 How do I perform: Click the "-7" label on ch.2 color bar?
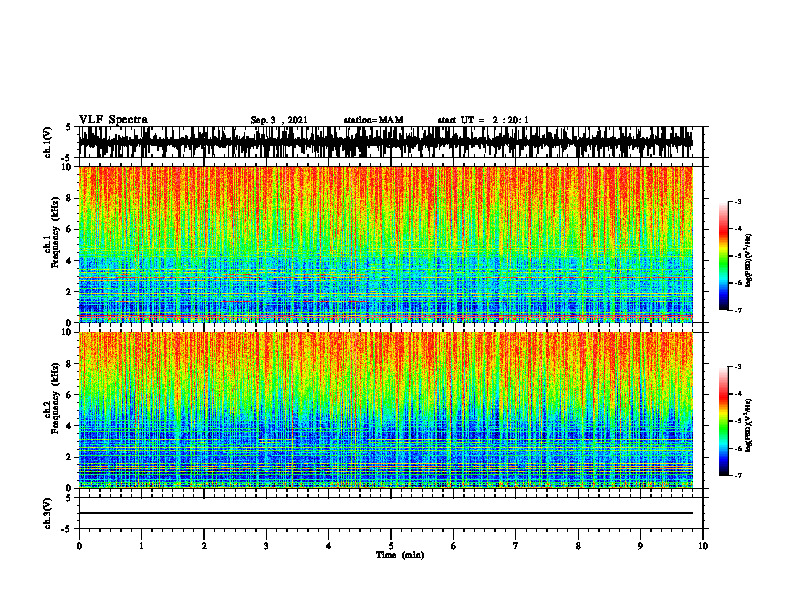click(x=737, y=475)
